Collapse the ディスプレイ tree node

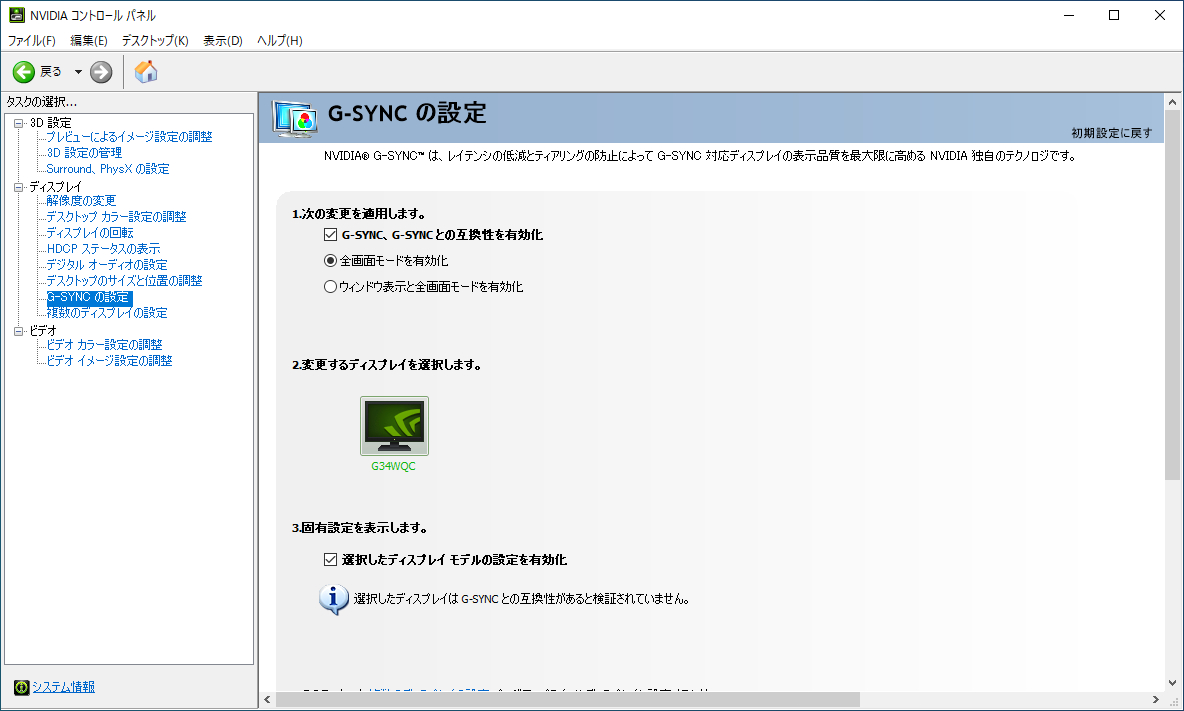pos(19,187)
